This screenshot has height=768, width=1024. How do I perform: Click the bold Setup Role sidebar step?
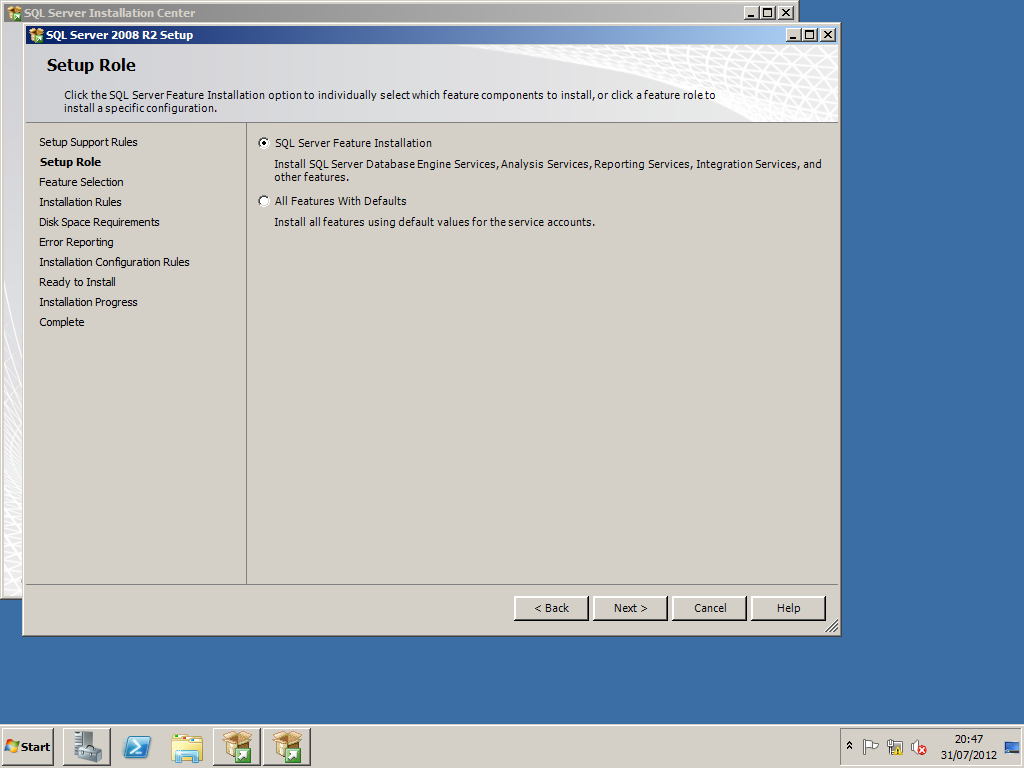[x=71, y=162]
